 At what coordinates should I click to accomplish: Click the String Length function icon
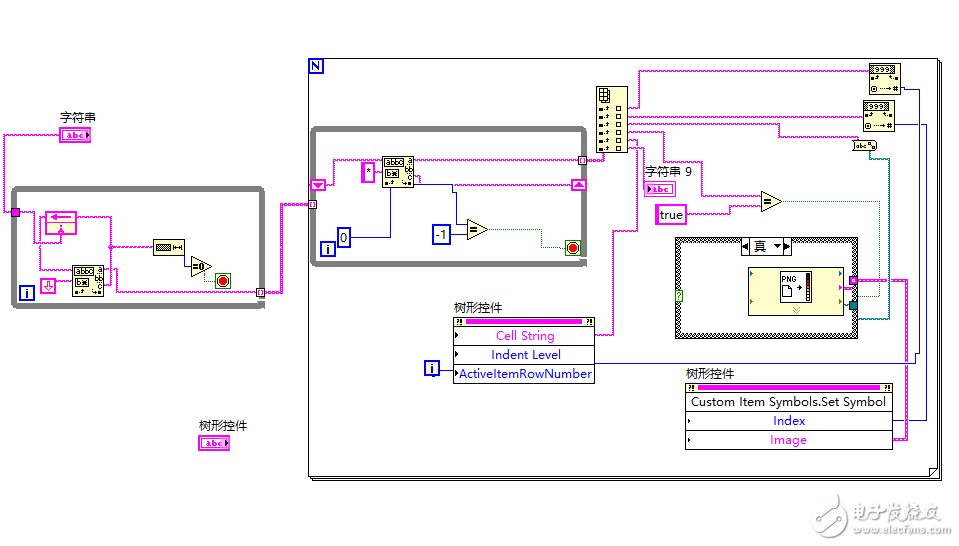(169, 247)
